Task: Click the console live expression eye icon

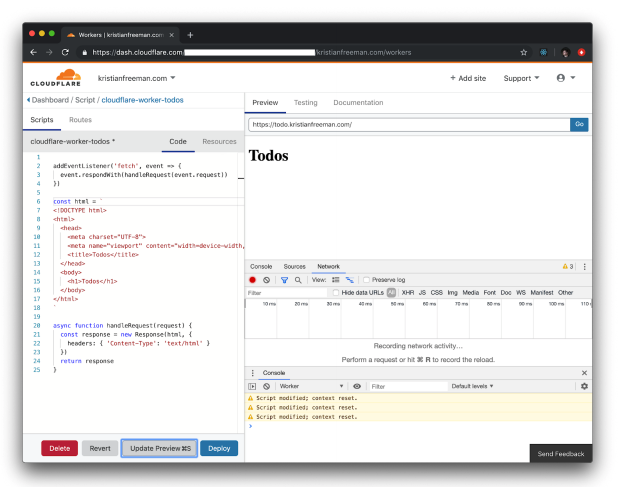Action: [x=357, y=386]
